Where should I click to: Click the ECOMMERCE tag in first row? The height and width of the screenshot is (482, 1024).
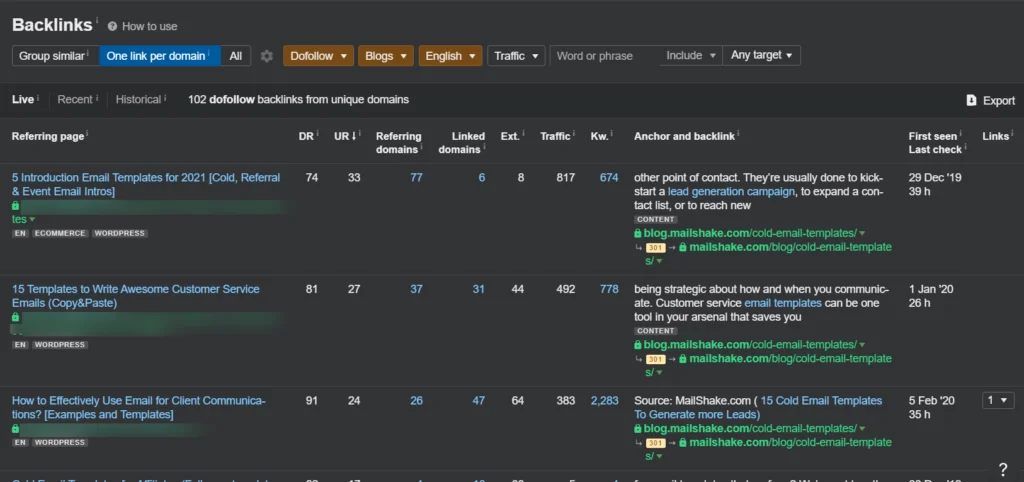(x=60, y=233)
